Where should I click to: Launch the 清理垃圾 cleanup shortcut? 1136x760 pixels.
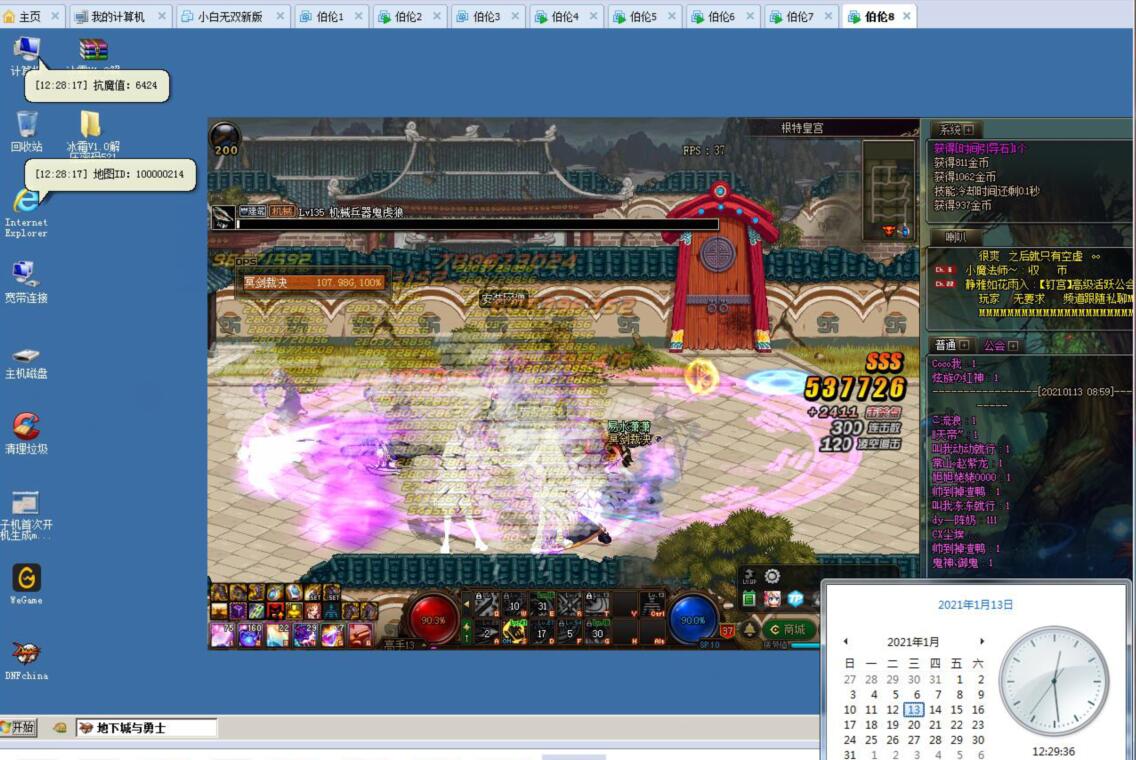pos(26,433)
